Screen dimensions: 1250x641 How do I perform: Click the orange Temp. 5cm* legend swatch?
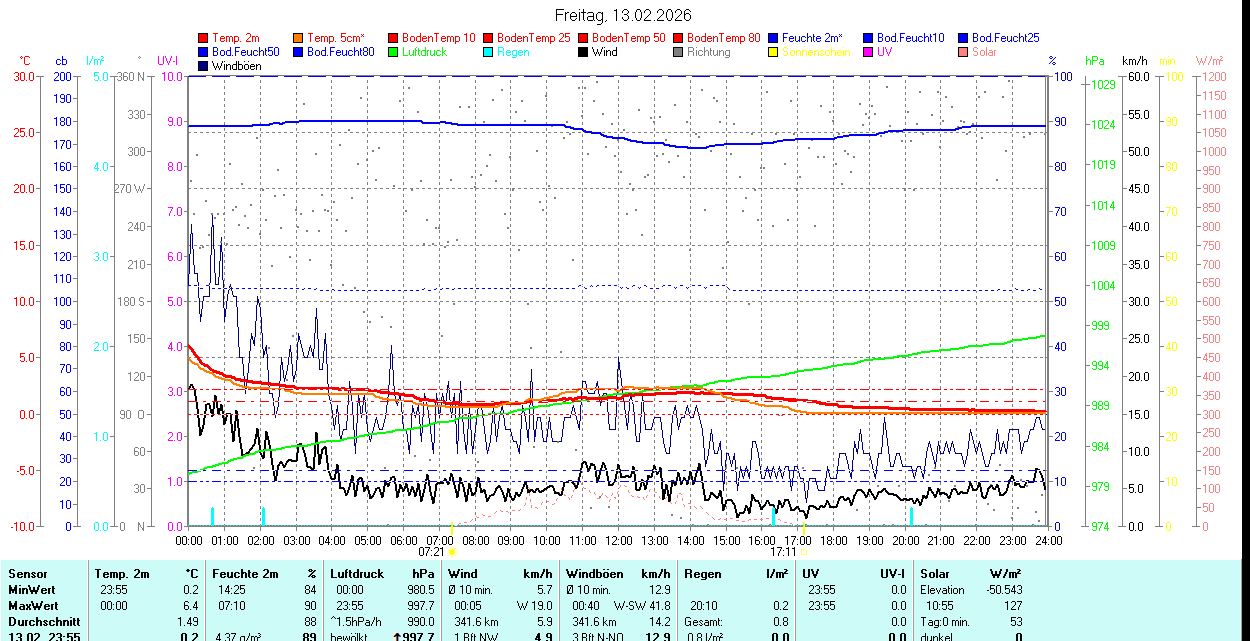click(x=299, y=38)
